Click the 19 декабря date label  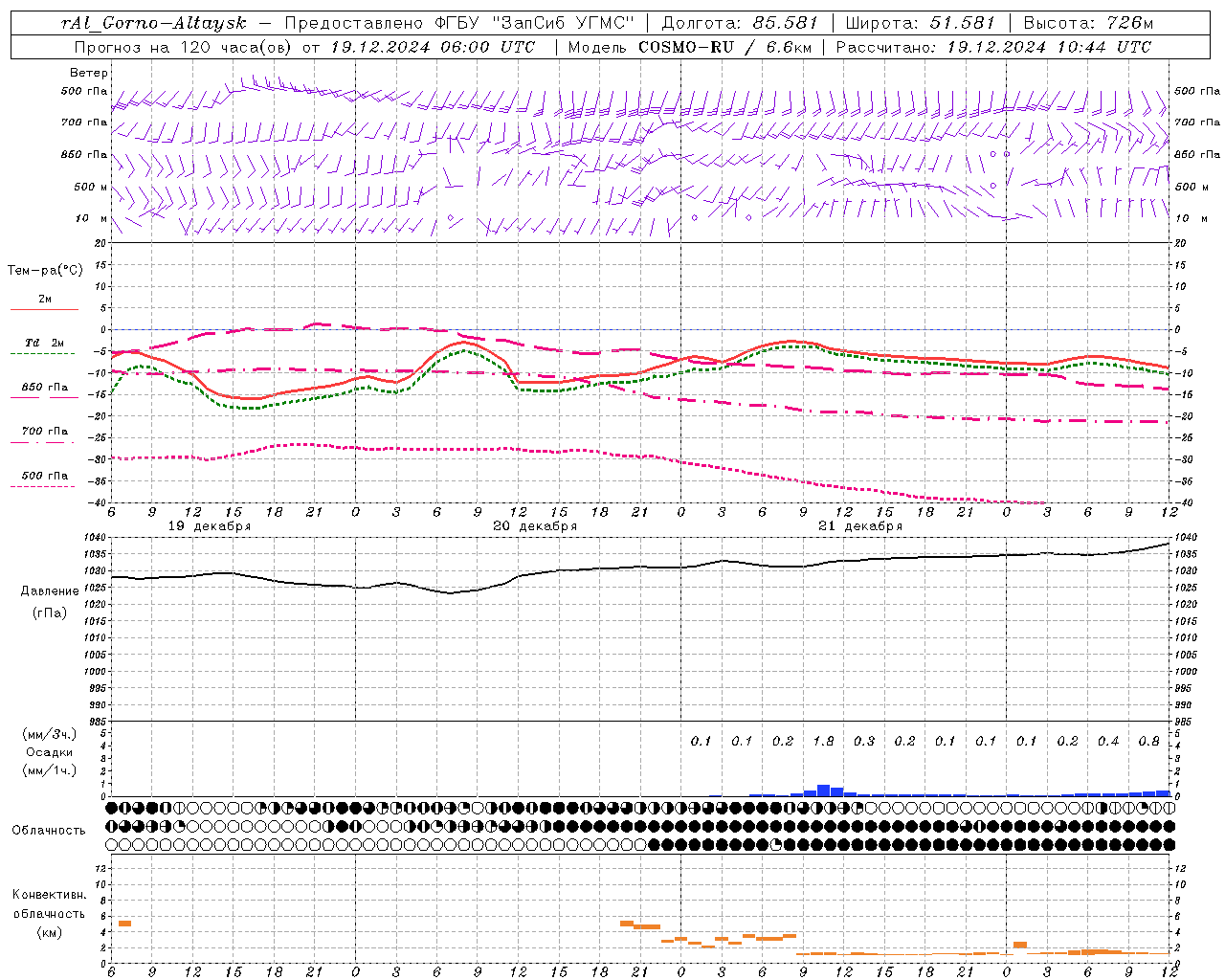coord(210,526)
